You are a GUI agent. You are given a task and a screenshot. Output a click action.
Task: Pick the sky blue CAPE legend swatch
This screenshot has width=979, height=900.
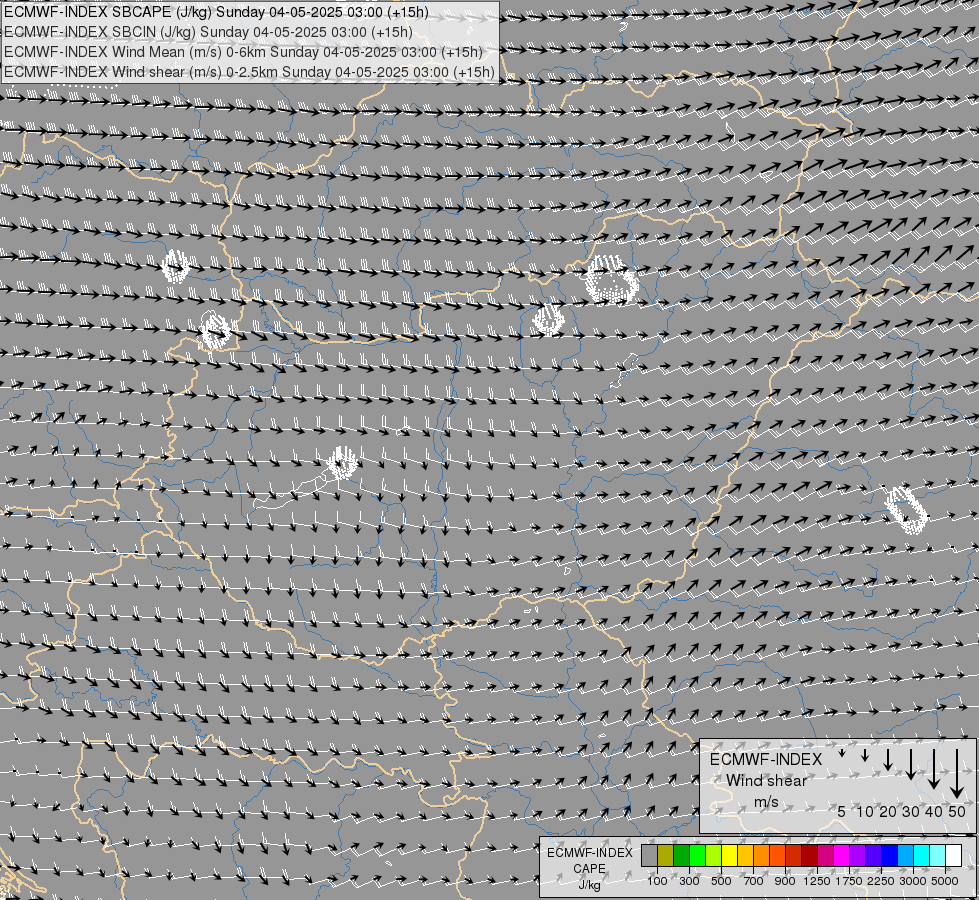pyautogui.click(x=906, y=856)
